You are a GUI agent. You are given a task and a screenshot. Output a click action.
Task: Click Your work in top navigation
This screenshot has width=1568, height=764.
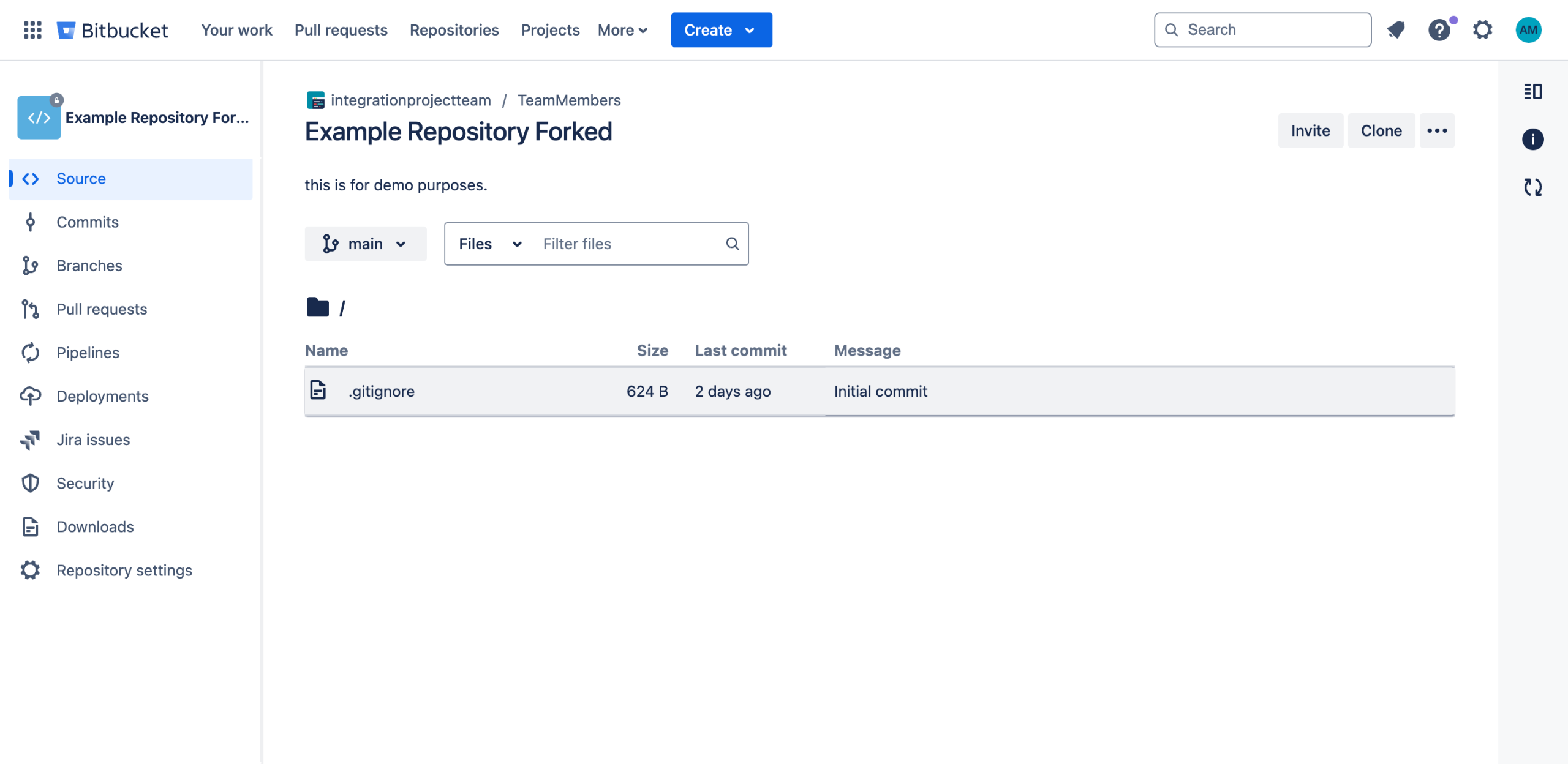[236, 30]
